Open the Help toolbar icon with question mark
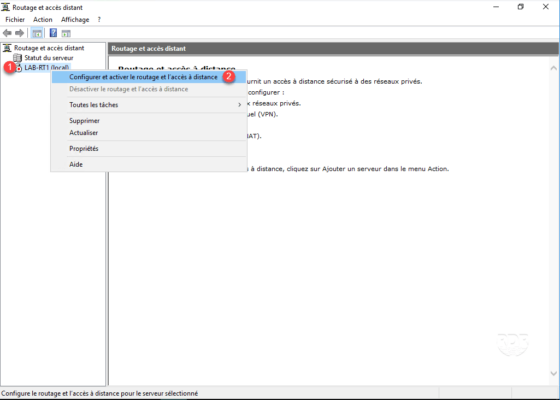Viewport: 560px width, 400px height. tap(53, 33)
